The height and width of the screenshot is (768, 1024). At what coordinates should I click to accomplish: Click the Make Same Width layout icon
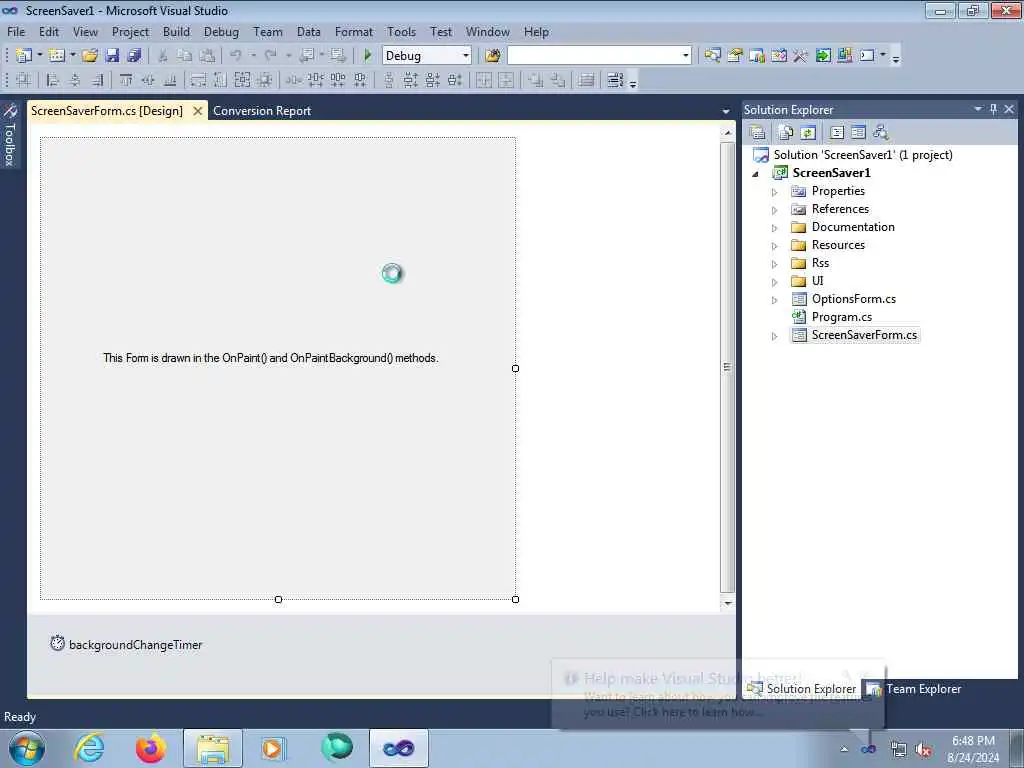tap(198, 80)
